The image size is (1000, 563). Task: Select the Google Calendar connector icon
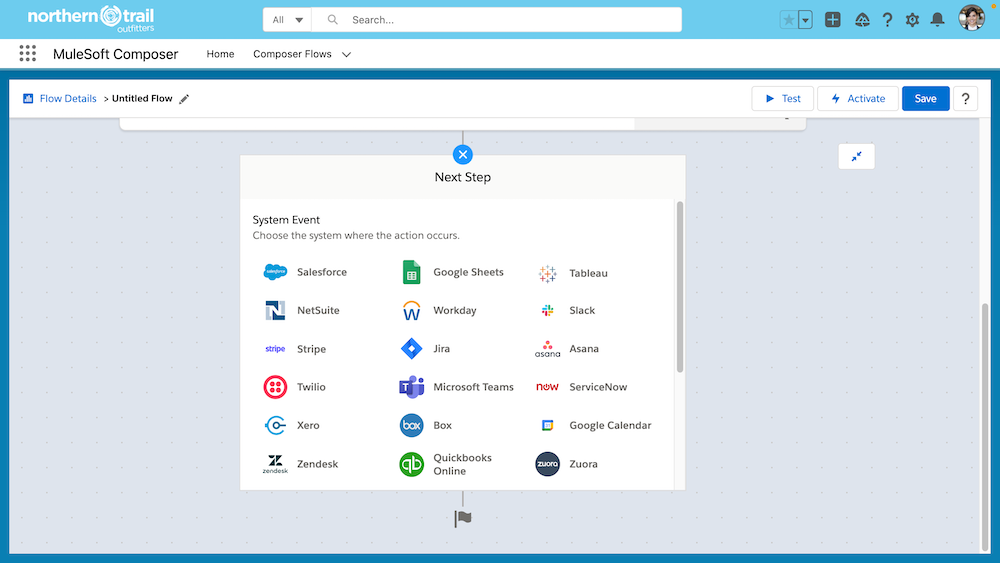click(x=547, y=425)
